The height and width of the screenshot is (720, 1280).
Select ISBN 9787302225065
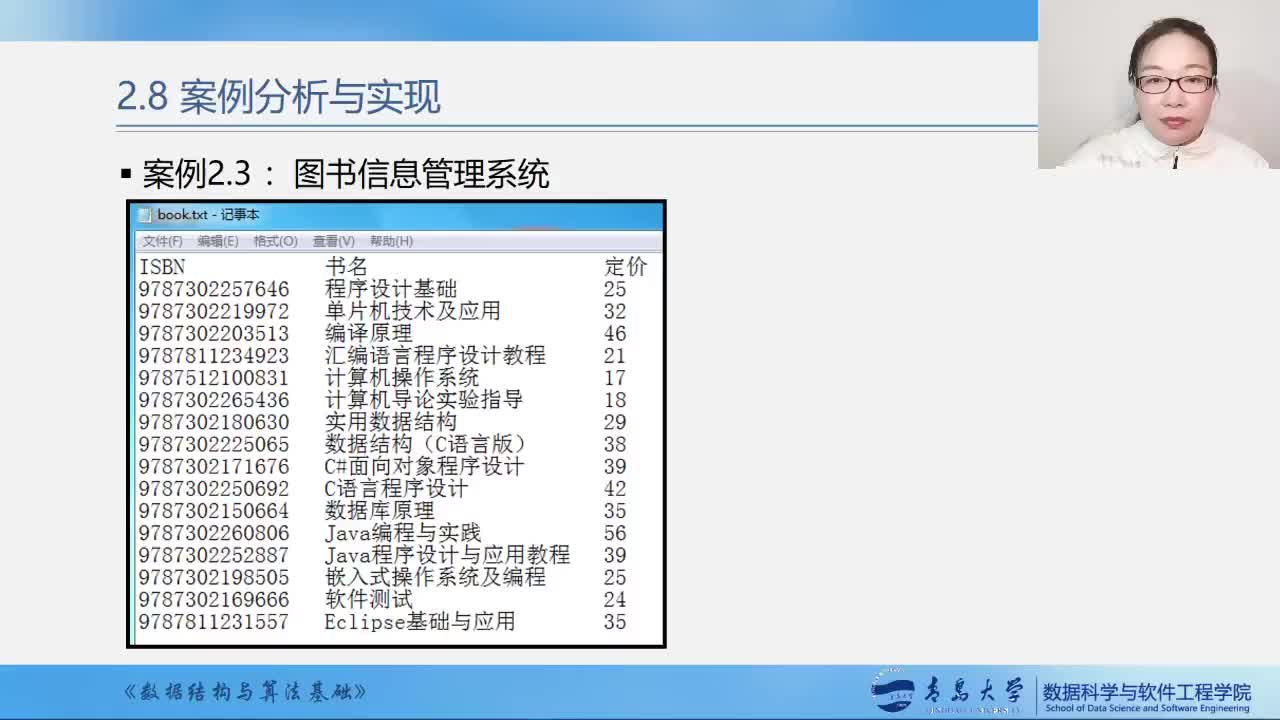coord(214,444)
